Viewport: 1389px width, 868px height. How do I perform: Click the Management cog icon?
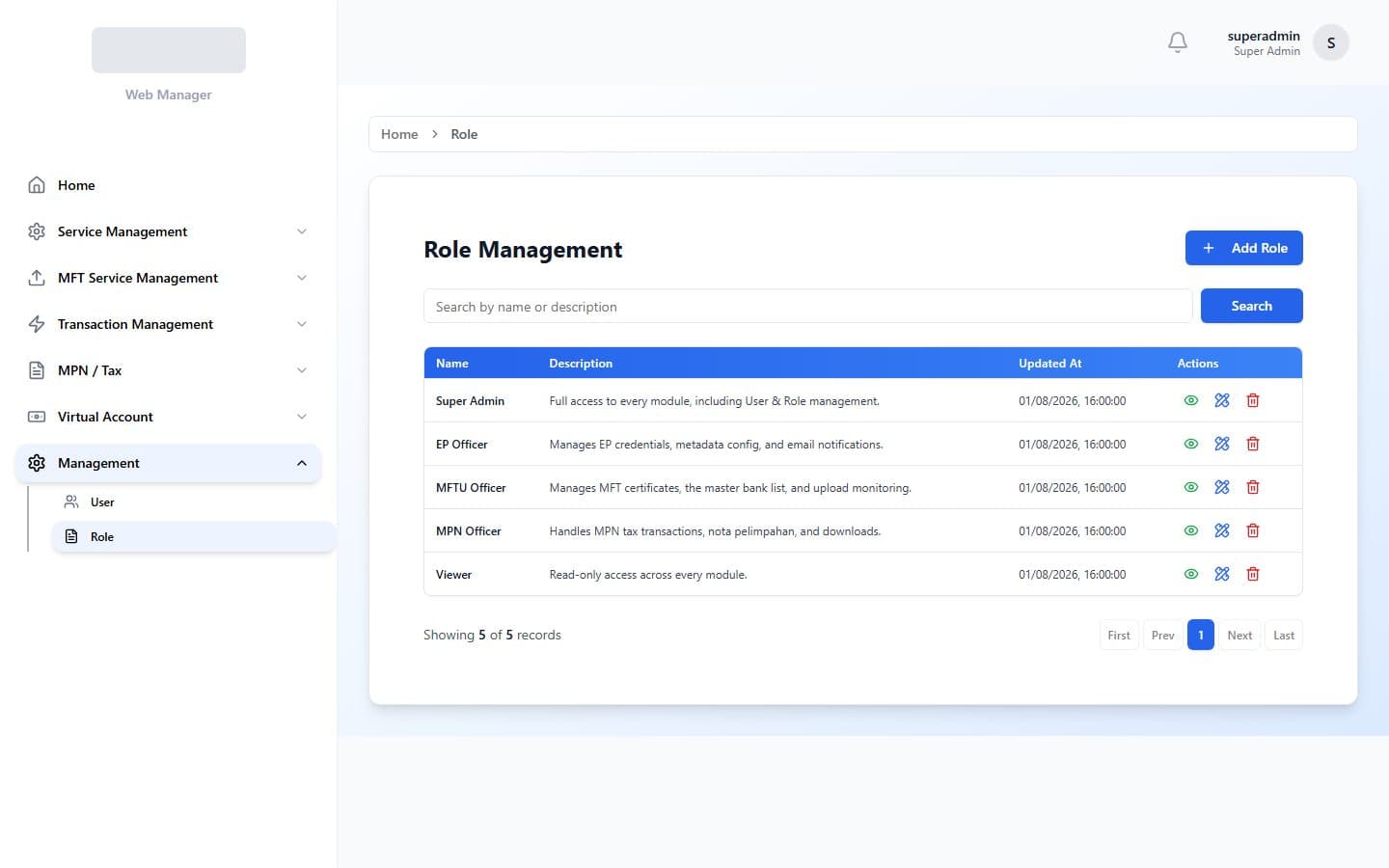37,463
